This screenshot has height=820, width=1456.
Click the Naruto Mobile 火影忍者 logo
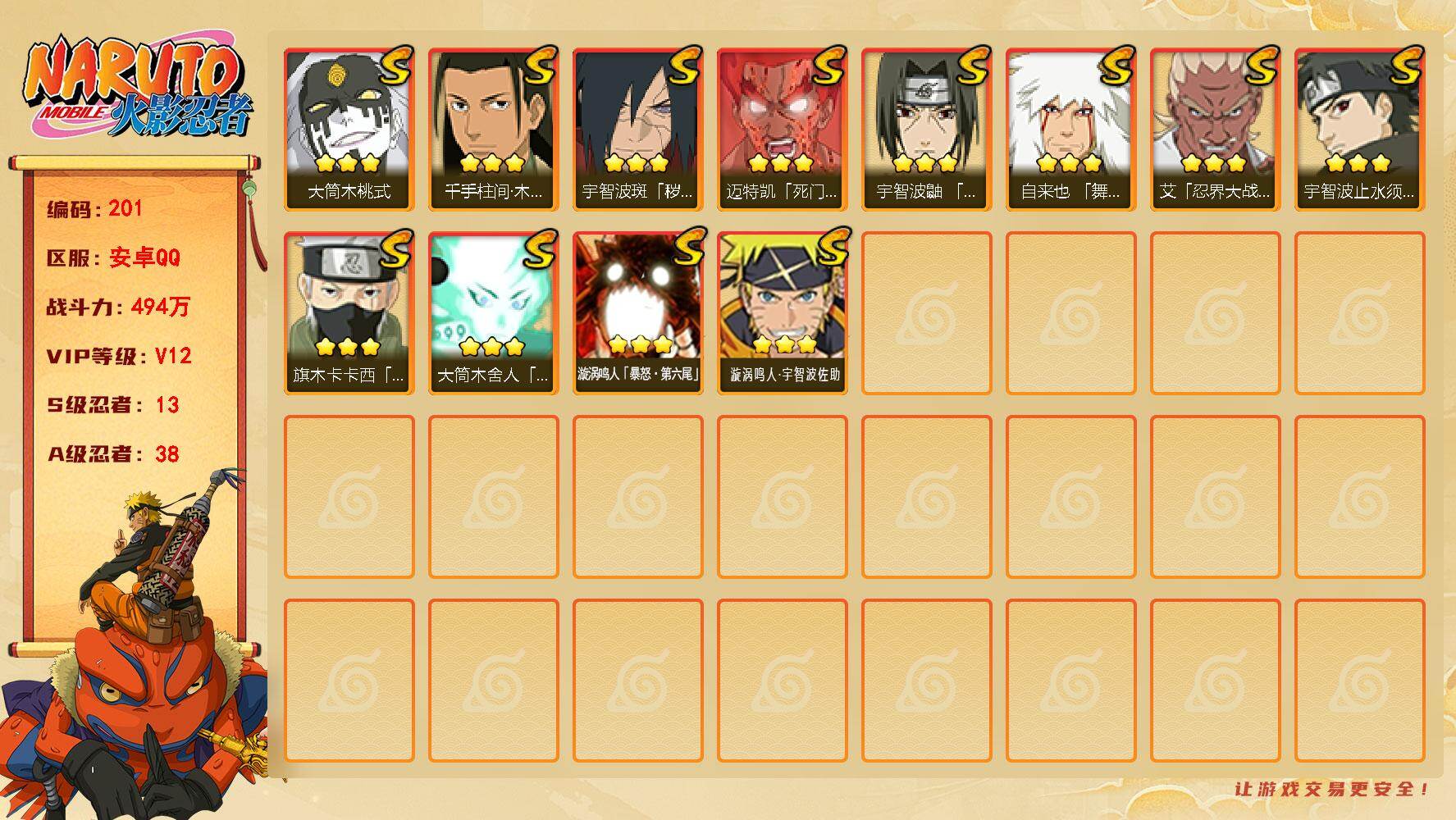pyautogui.click(x=138, y=89)
